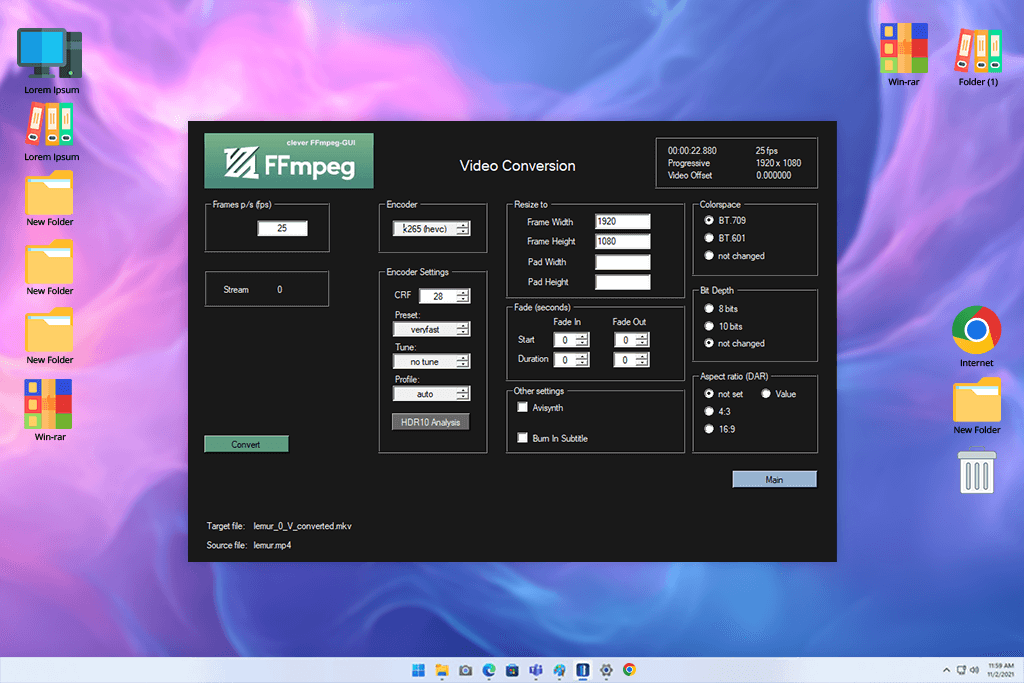Open the Recycle Bin desktop icon

(976, 470)
